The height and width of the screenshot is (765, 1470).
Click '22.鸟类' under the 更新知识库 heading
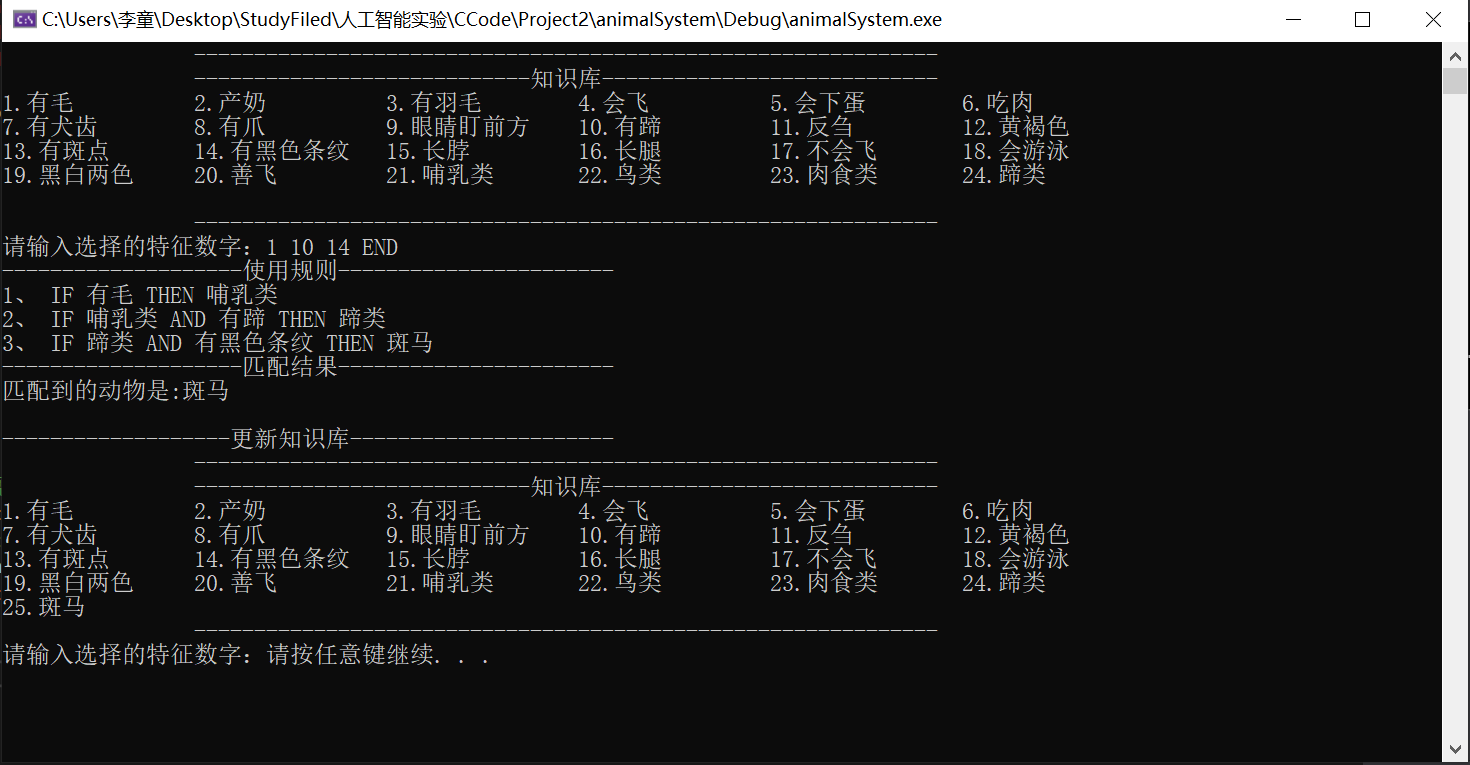point(620,583)
